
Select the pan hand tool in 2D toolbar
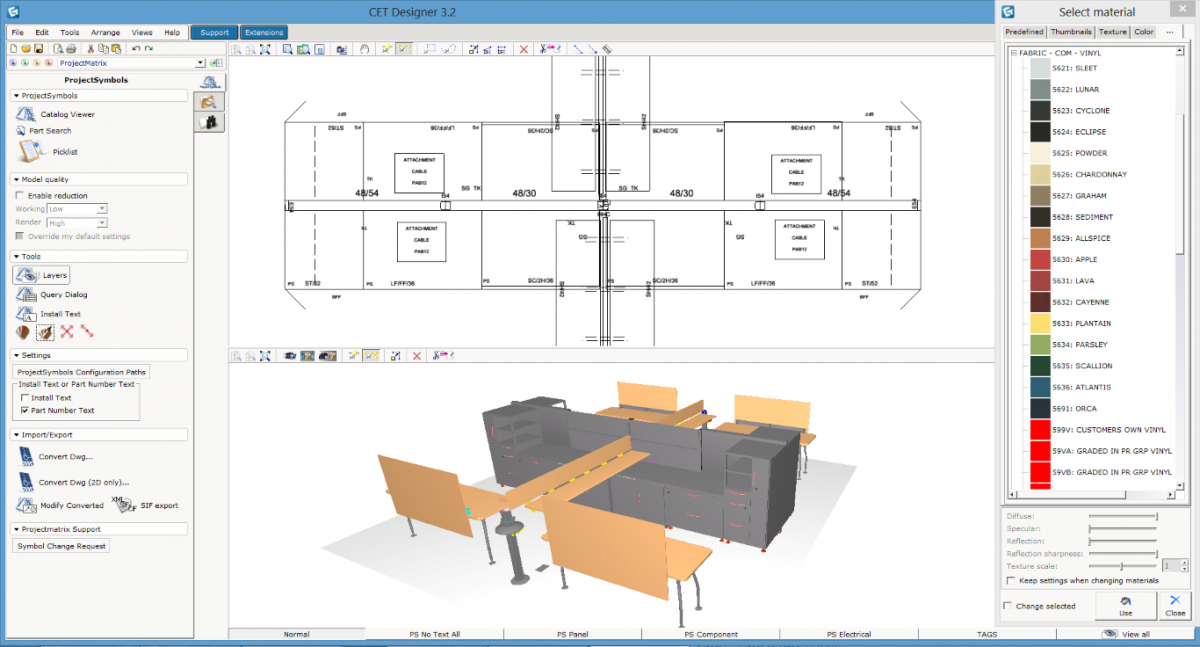(x=365, y=49)
